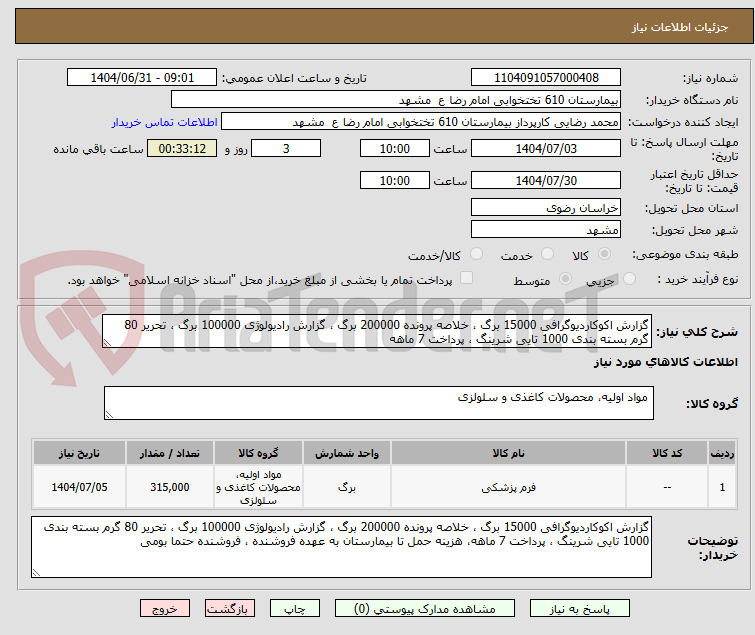Click the goods group text area
The height and width of the screenshot is (635, 755).
378,403
